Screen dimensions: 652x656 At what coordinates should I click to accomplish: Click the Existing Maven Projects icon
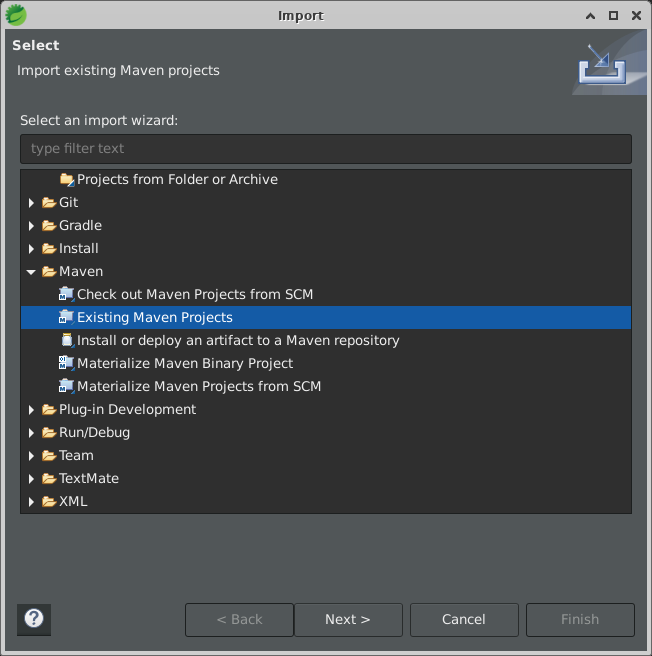coord(67,317)
